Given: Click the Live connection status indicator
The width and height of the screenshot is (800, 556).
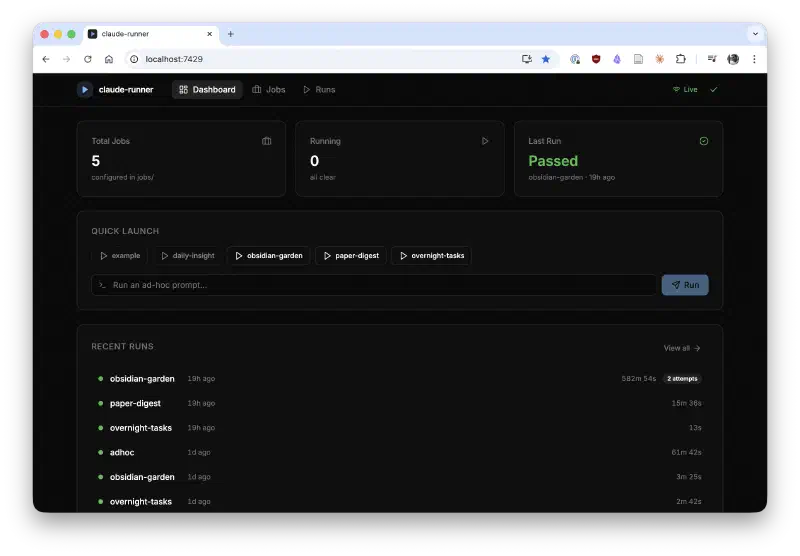Looking at the screenshot, I should coord(685,90).
